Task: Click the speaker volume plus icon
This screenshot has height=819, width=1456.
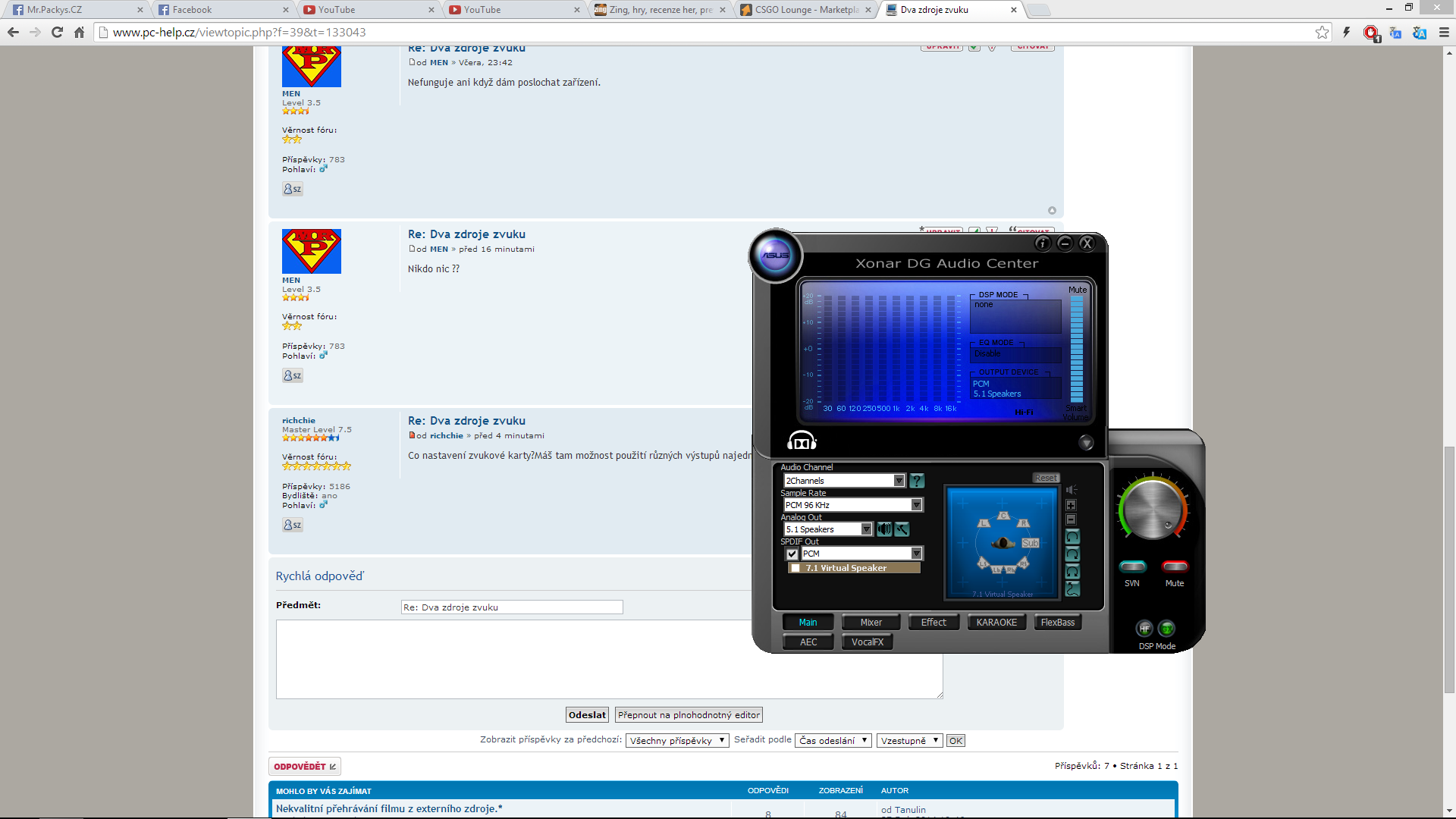Action: point(1071,505)
